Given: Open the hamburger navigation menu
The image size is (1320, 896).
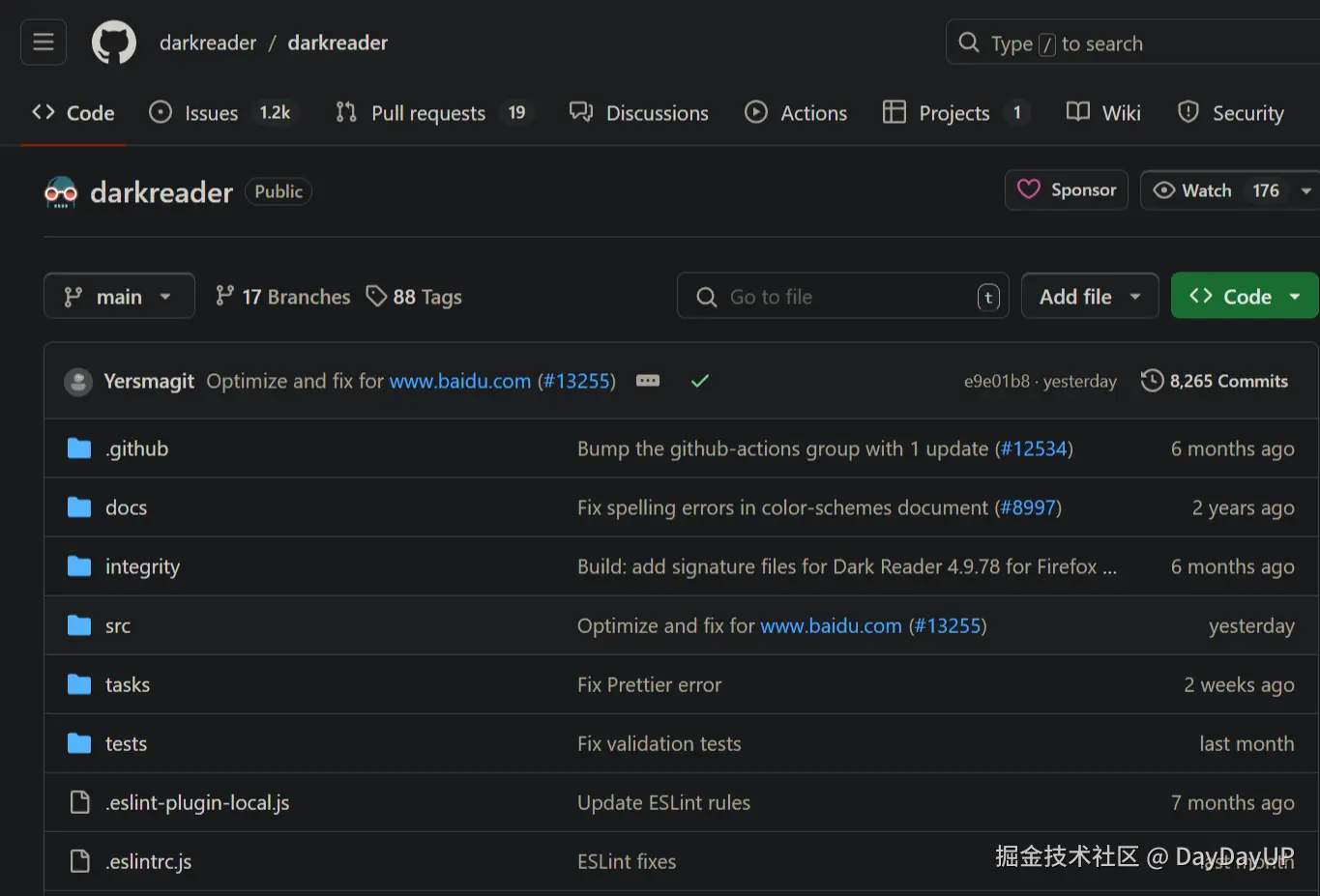Looking at the screenshot, I should pos(44,42).
